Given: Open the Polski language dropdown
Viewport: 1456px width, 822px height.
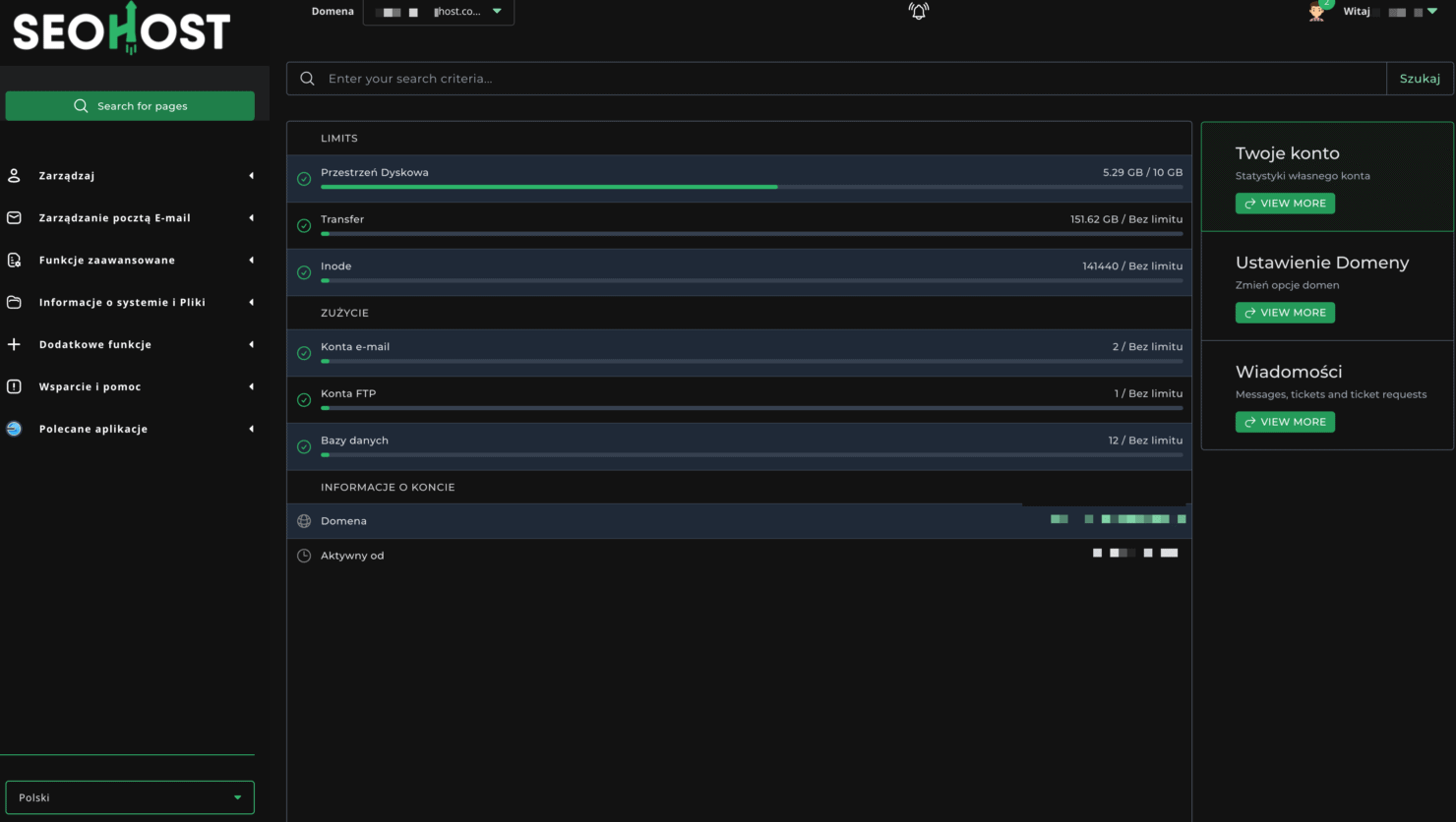Looking at the screenshot, I should (130, 797).
